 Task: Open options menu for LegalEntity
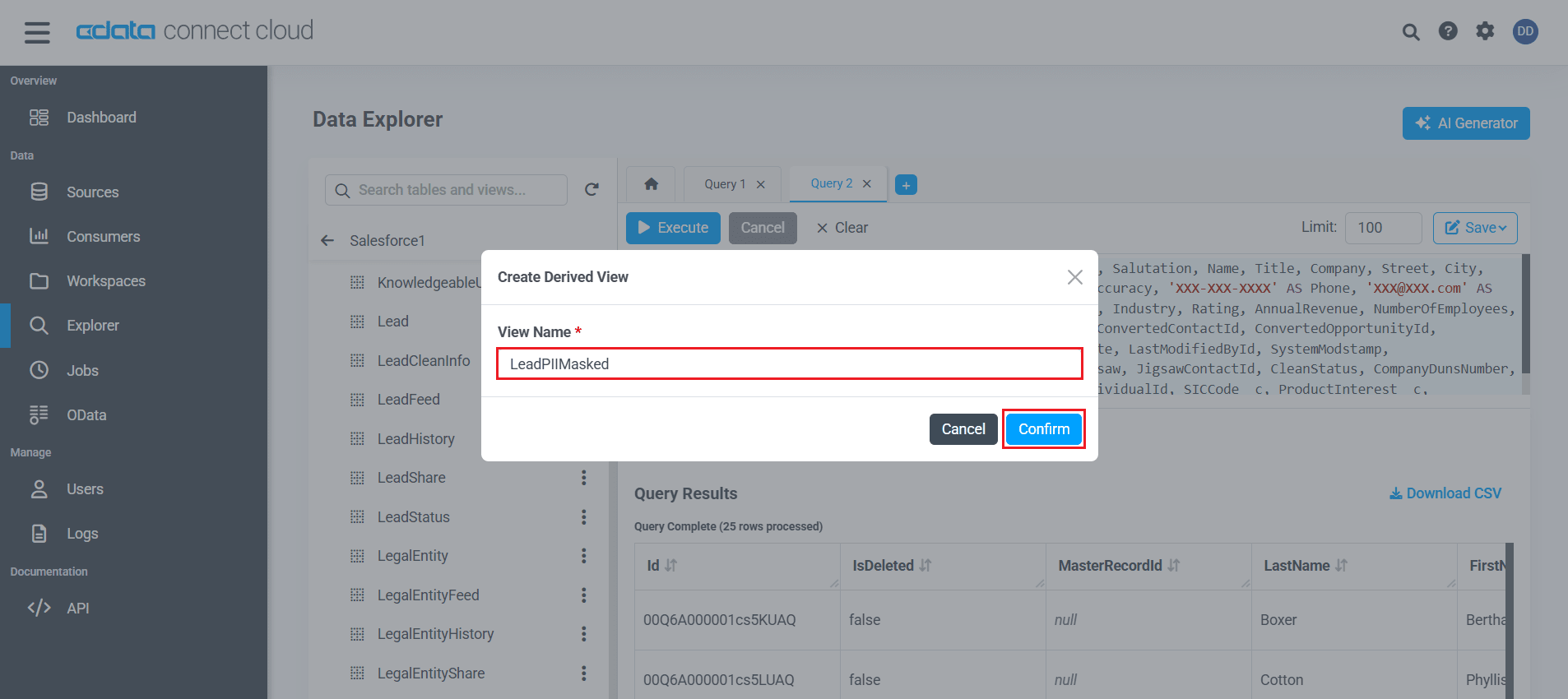(583, 556)
